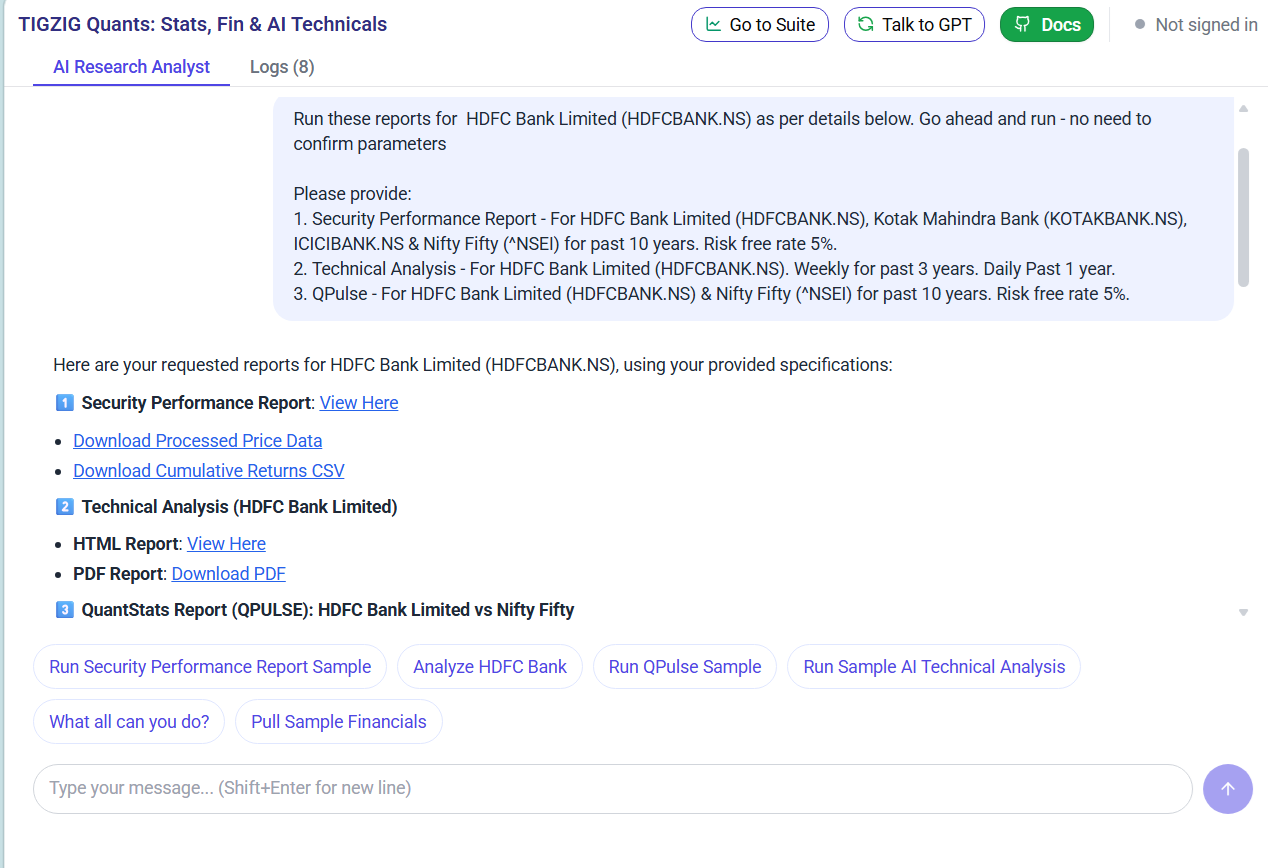Image resolution: width=1268 pixels, height=868 pixels.
Task: Click the number 2 emoji badge
Action: [64, 507]
